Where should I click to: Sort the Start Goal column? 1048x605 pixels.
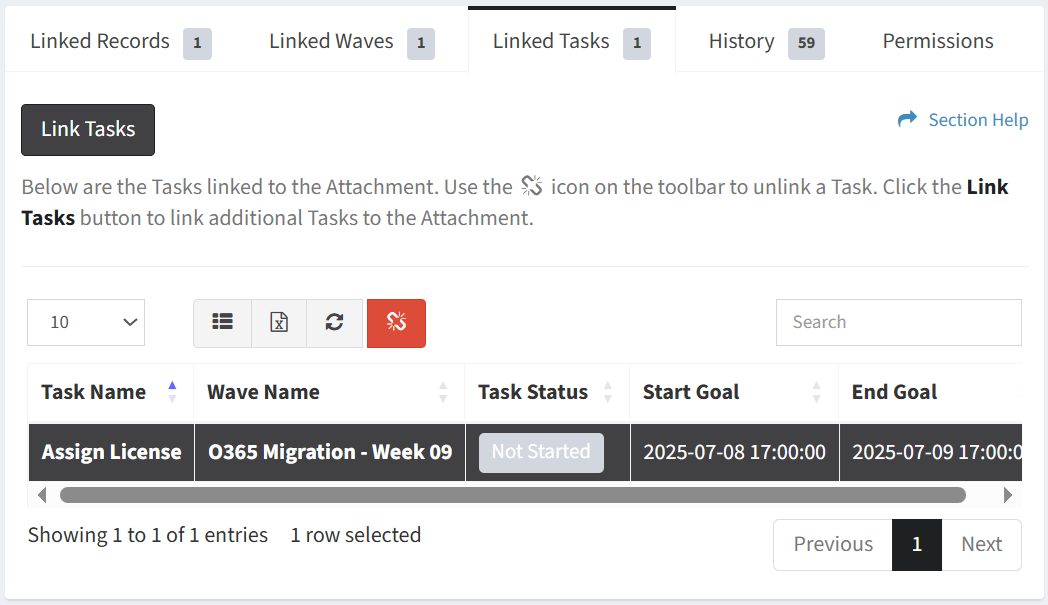pos(816,392)
